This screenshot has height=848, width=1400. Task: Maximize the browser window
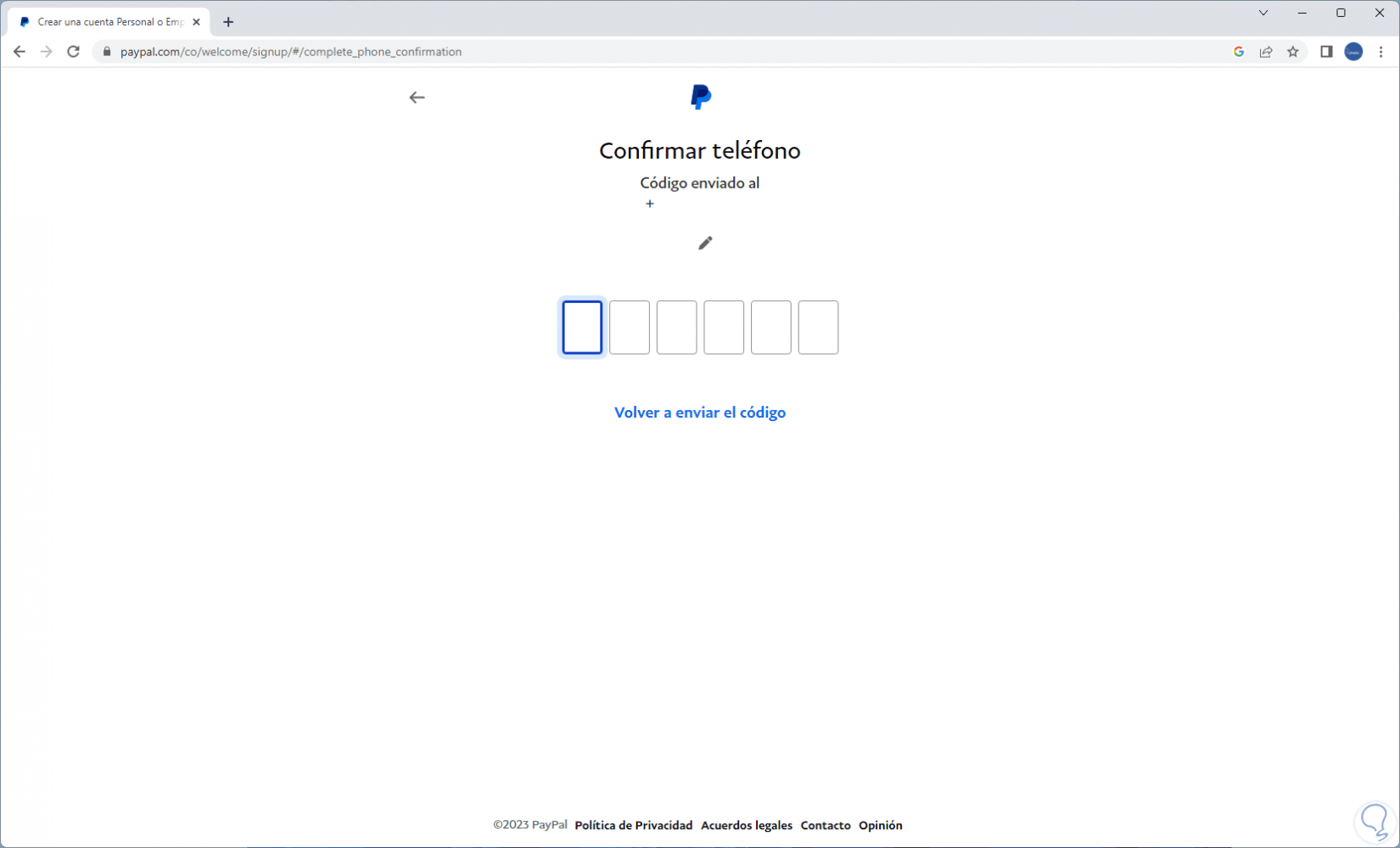point(1341,13)
